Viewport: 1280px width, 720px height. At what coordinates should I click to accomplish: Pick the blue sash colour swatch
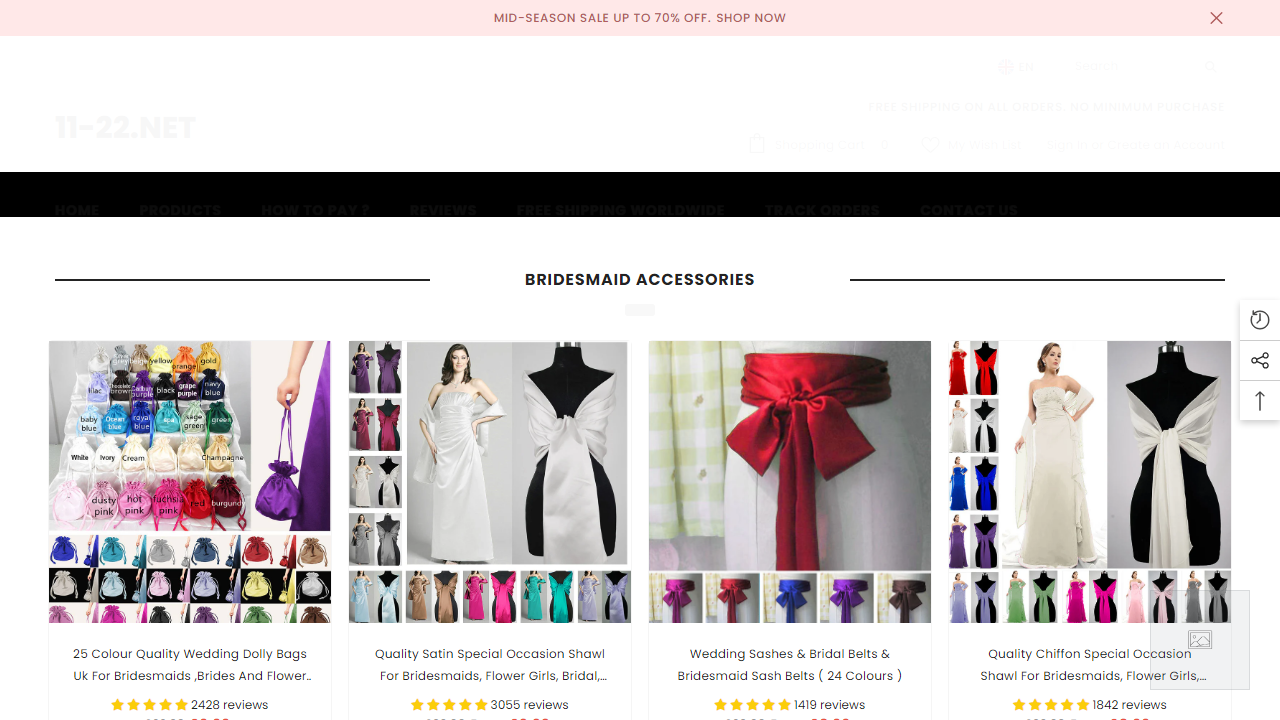[790, 598]
